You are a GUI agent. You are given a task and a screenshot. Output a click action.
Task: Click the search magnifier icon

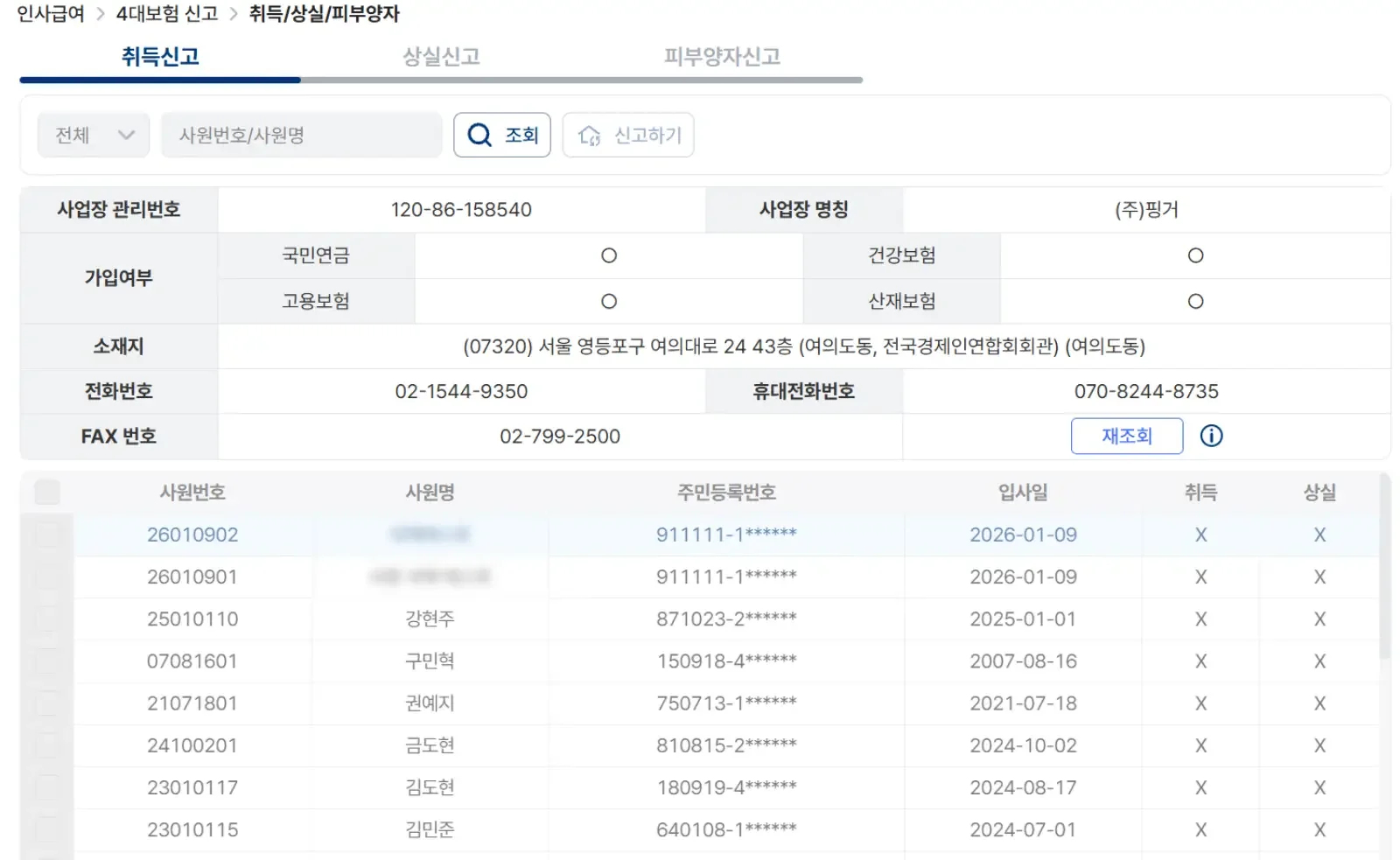(x=479, y=135)
